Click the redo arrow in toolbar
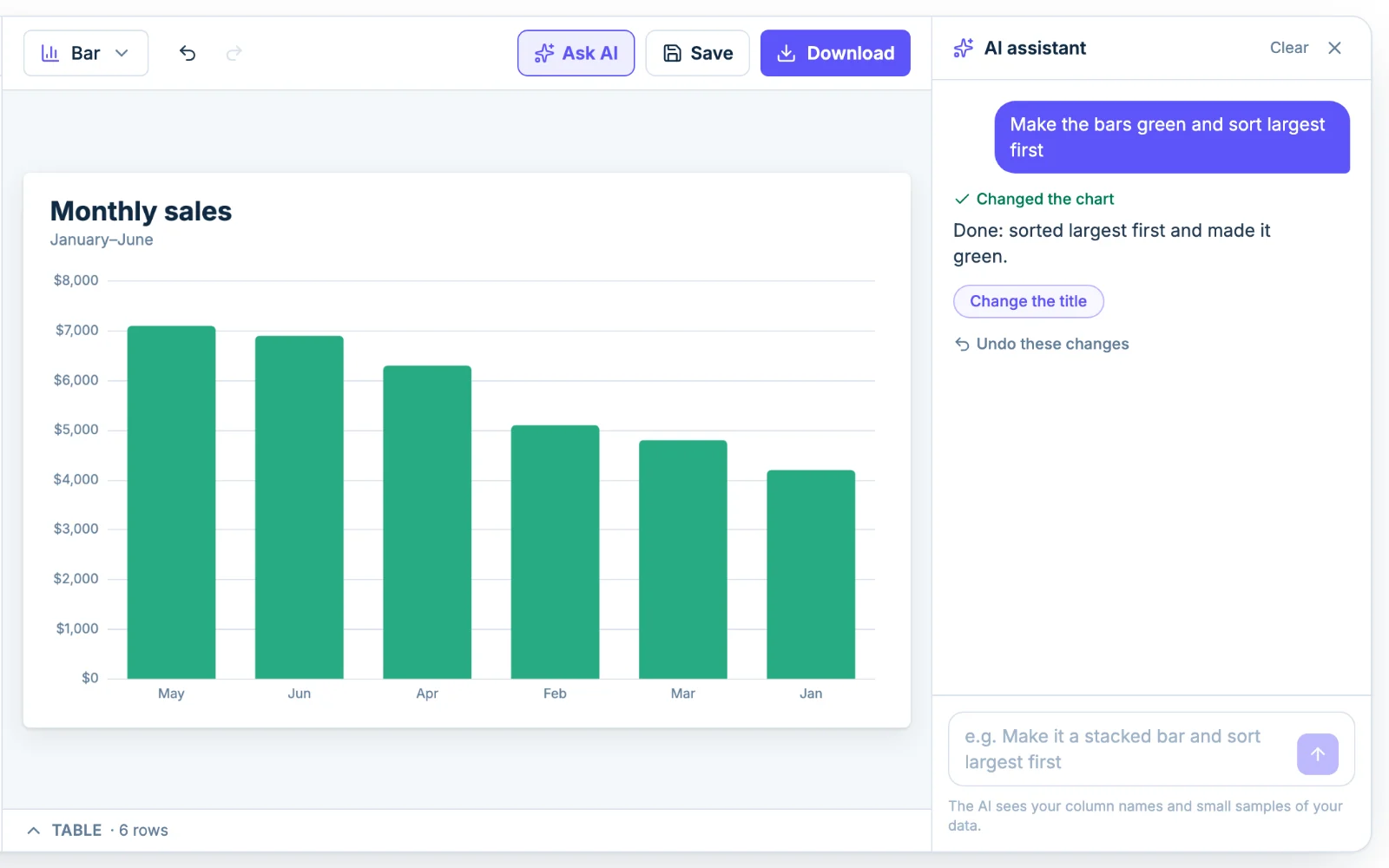This screenshot has height=868, width=1389. point(234,53)
